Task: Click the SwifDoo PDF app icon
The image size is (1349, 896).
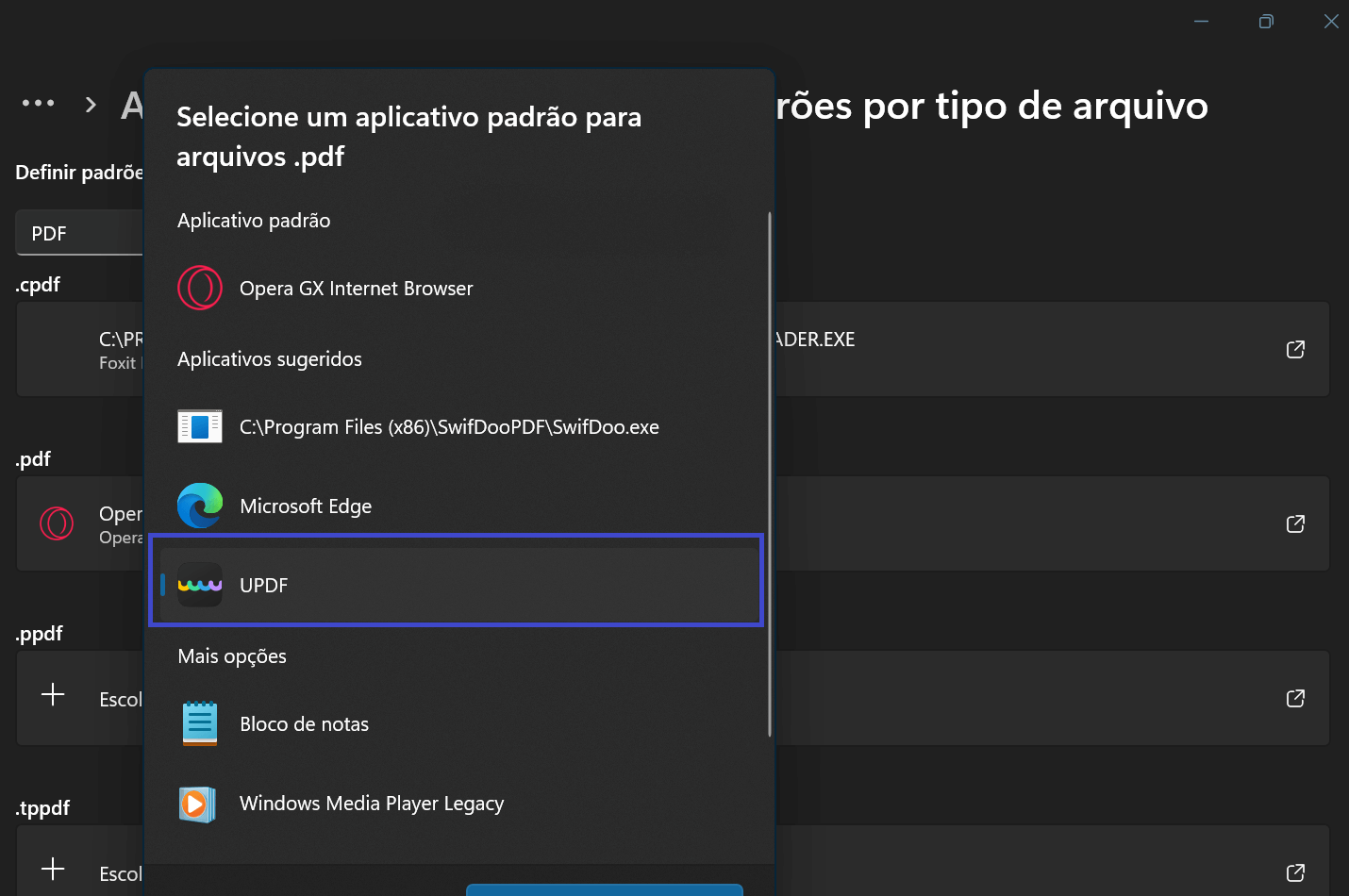Action: tap(200, 426)
